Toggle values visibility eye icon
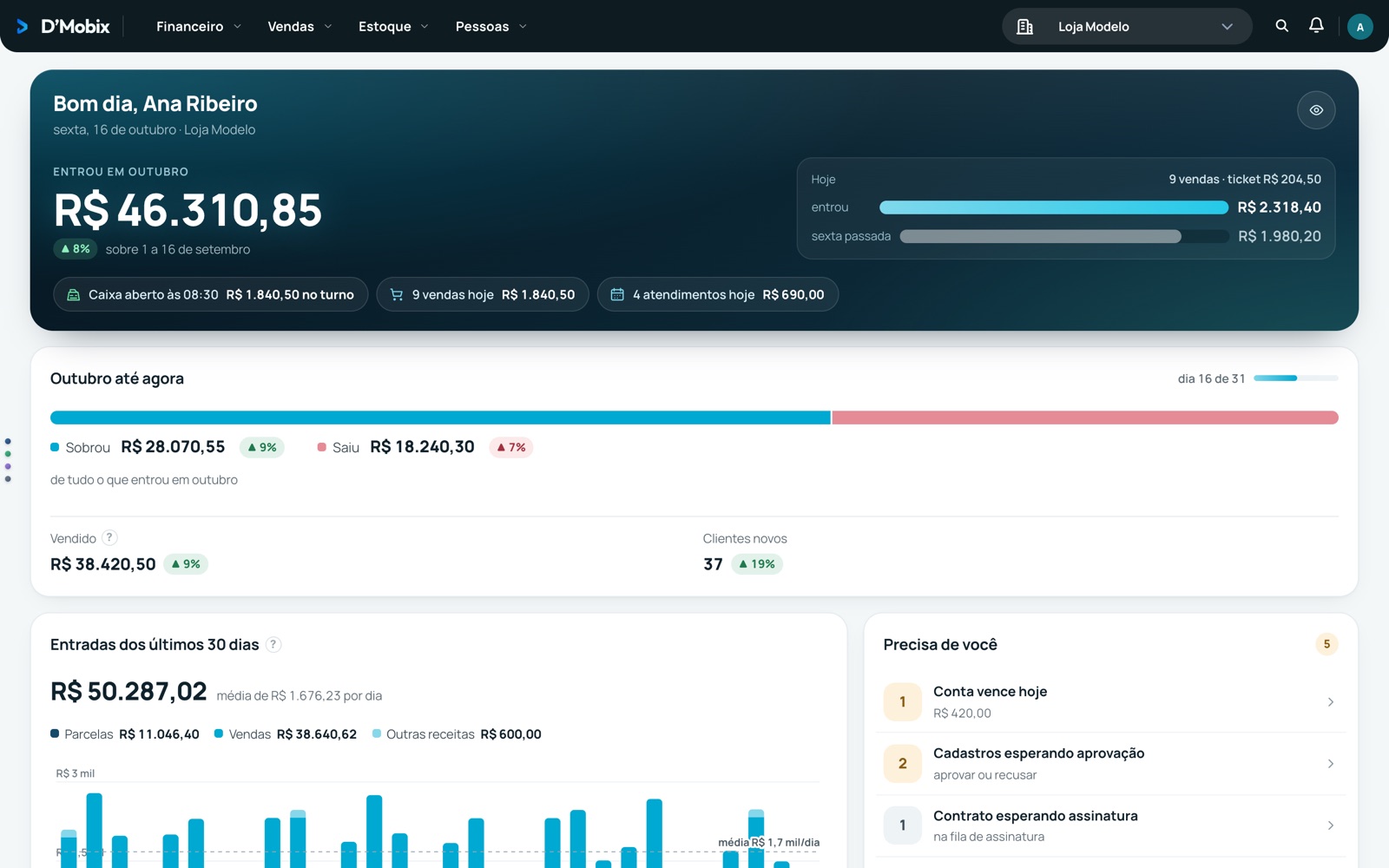The height and width of the screenshot is (868, 1389). [x=1316, y=110]
